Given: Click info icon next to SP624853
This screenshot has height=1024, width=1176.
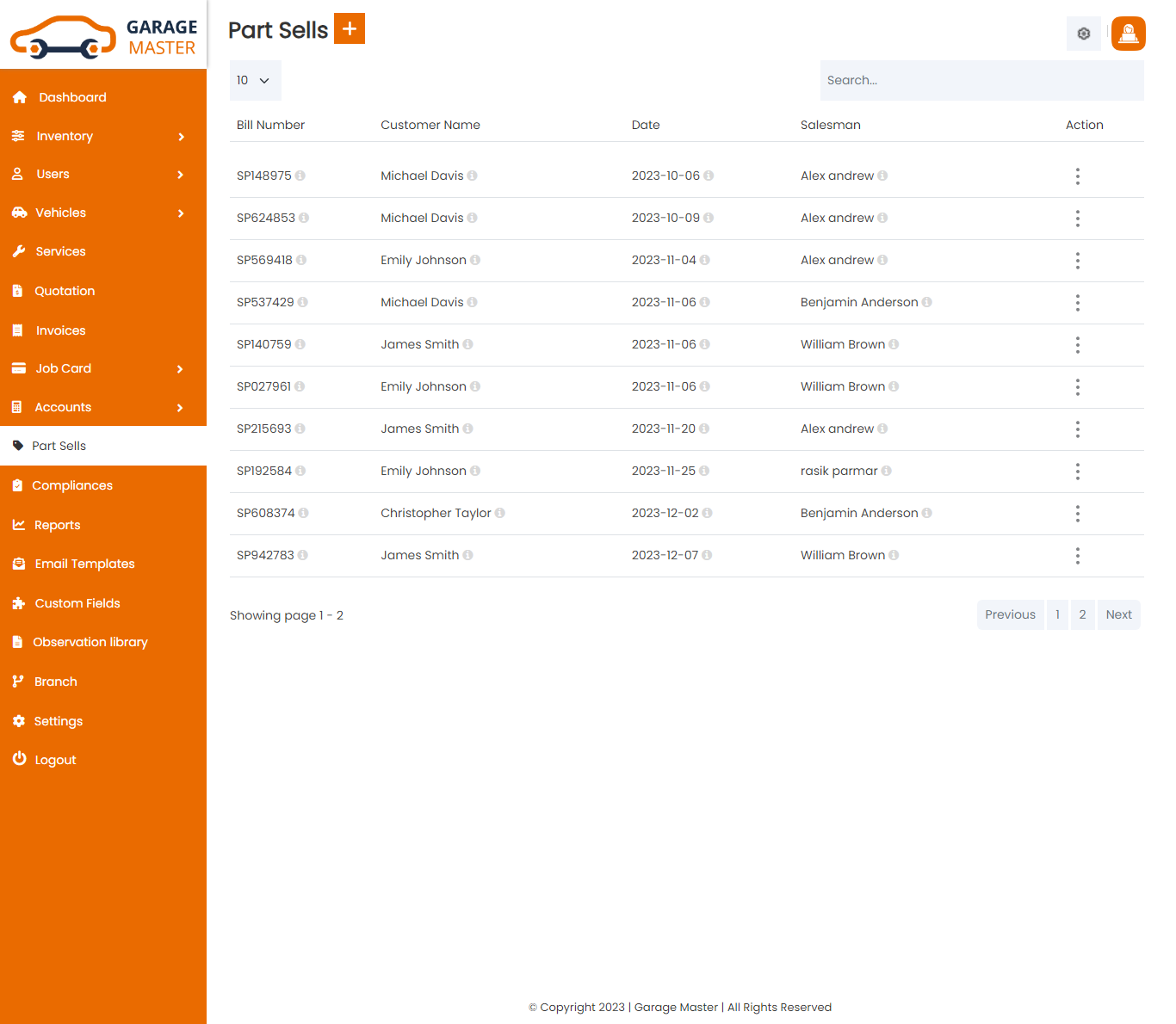Looking at the screenshot, I should coord(304,219).
